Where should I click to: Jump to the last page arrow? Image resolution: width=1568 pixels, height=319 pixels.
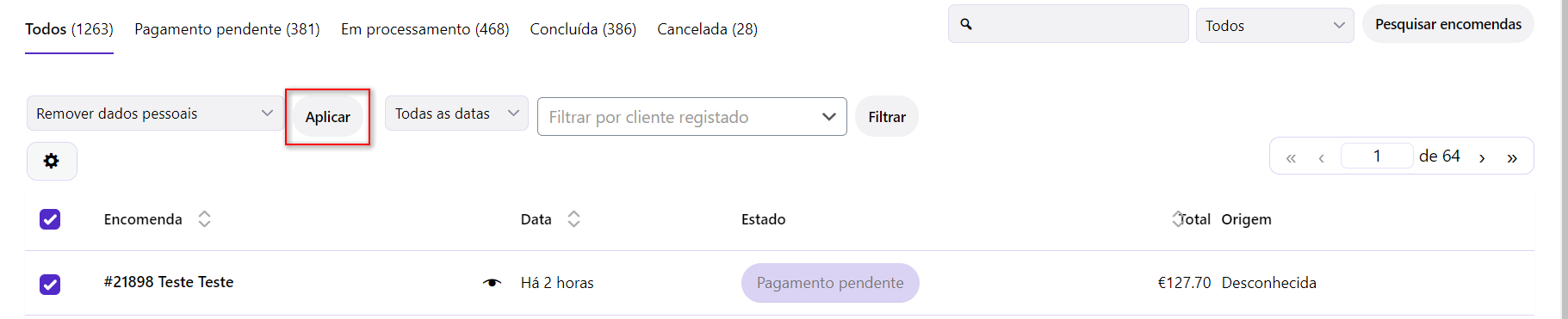[1512, 157]
